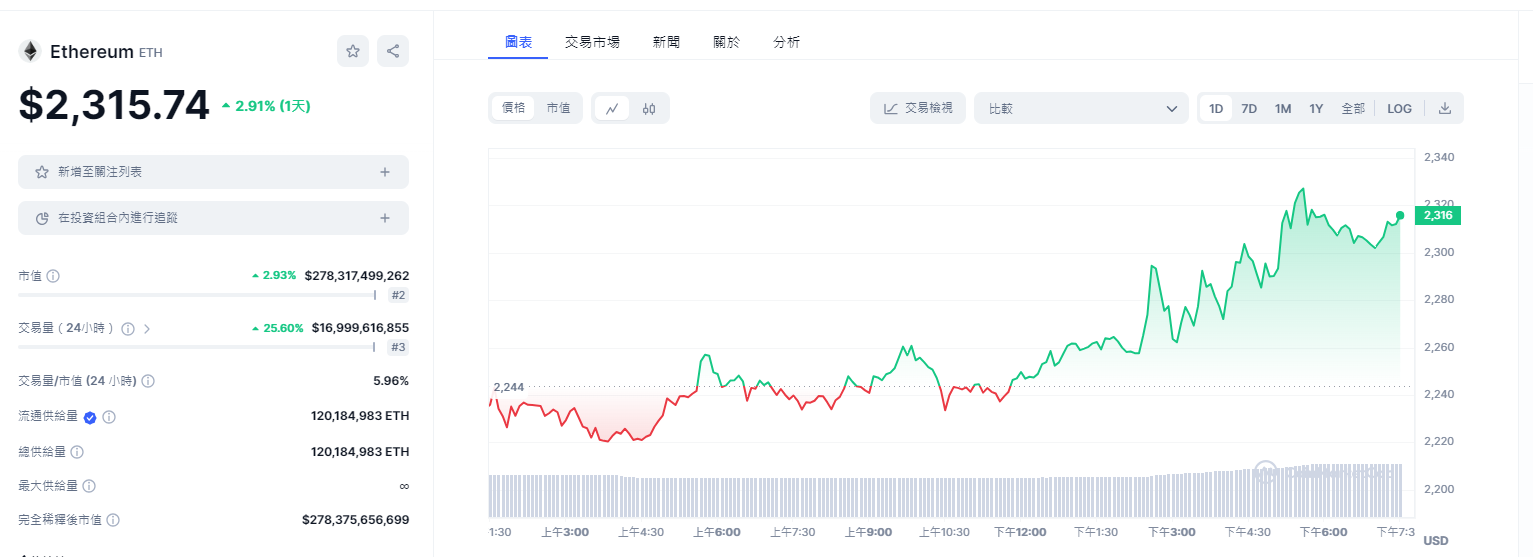Click the chart's latest price dot
Screen dimensions: 1533x557
tap(1400, 215)
